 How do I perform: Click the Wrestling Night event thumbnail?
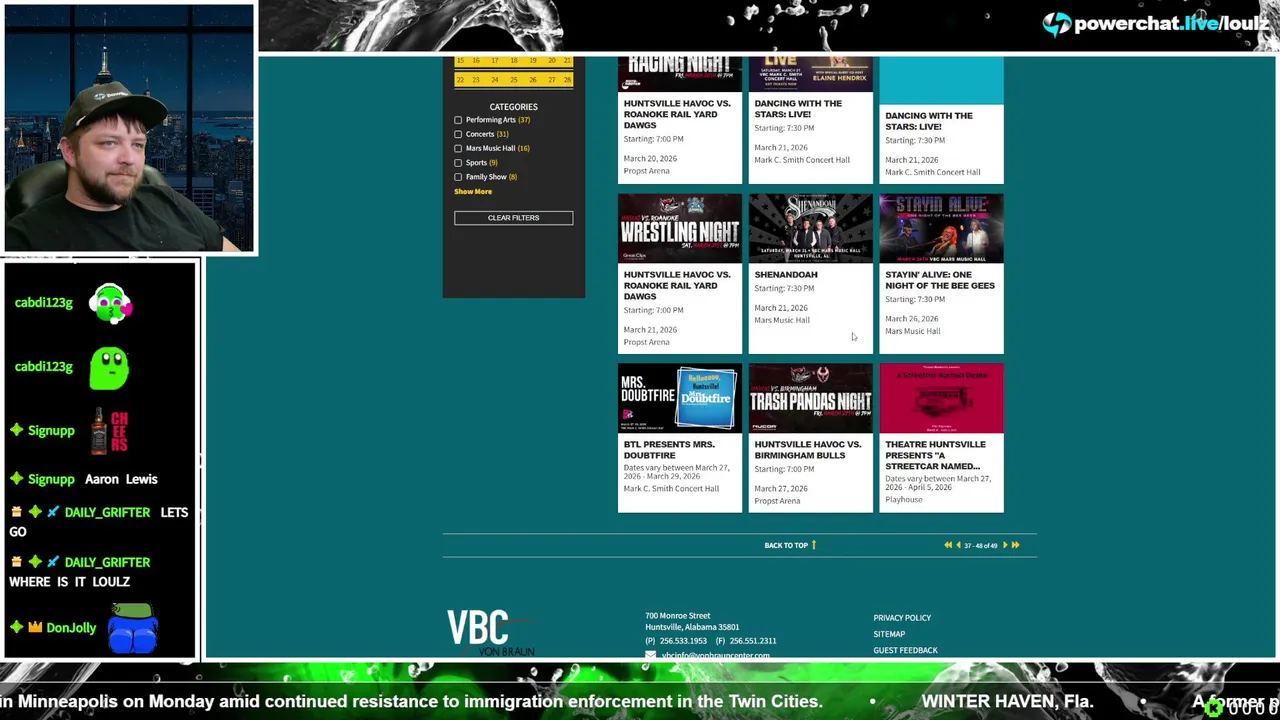pyautogui.click(x=680, y=229)
